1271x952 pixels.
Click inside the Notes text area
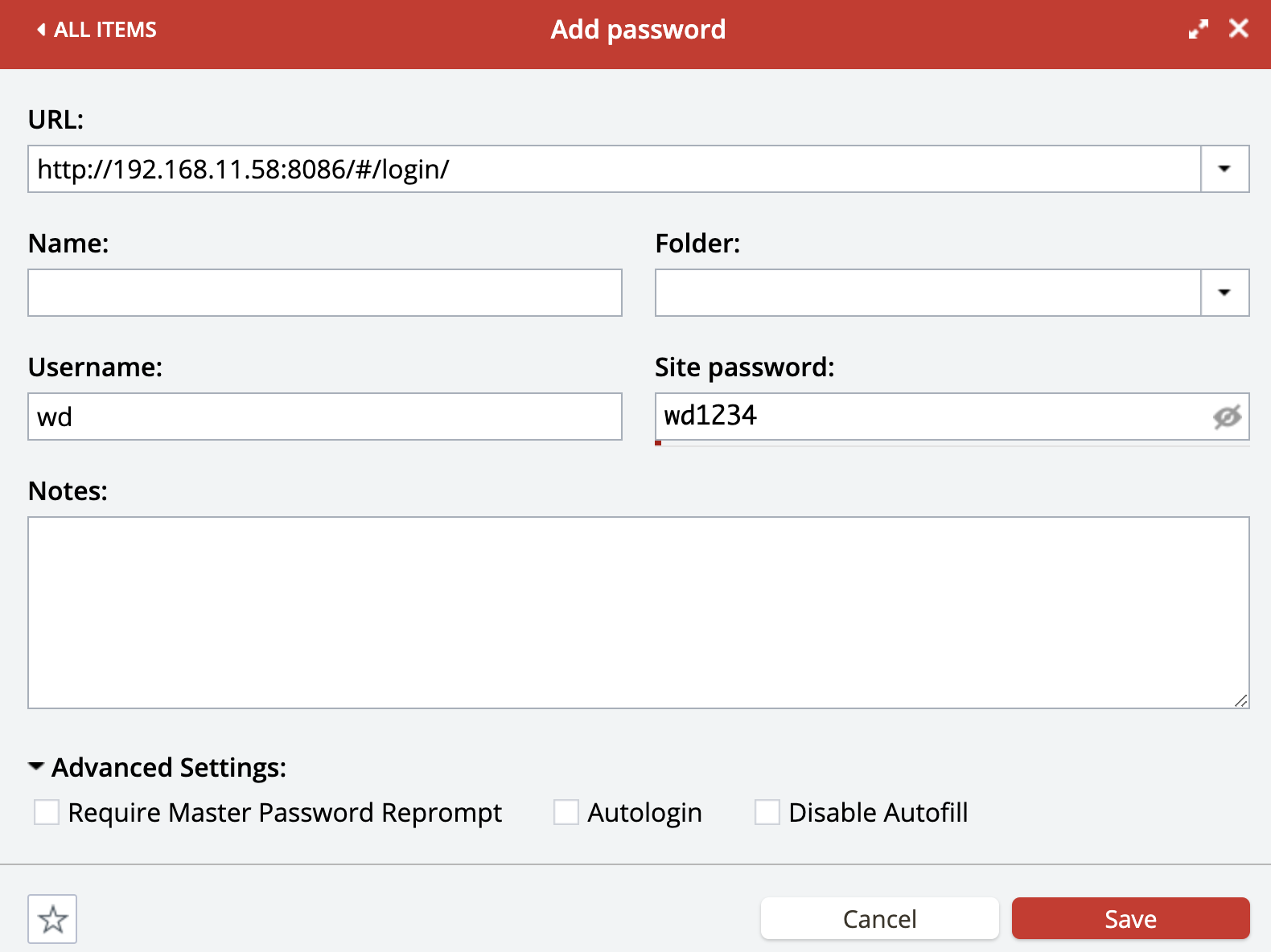click(638, 612)
